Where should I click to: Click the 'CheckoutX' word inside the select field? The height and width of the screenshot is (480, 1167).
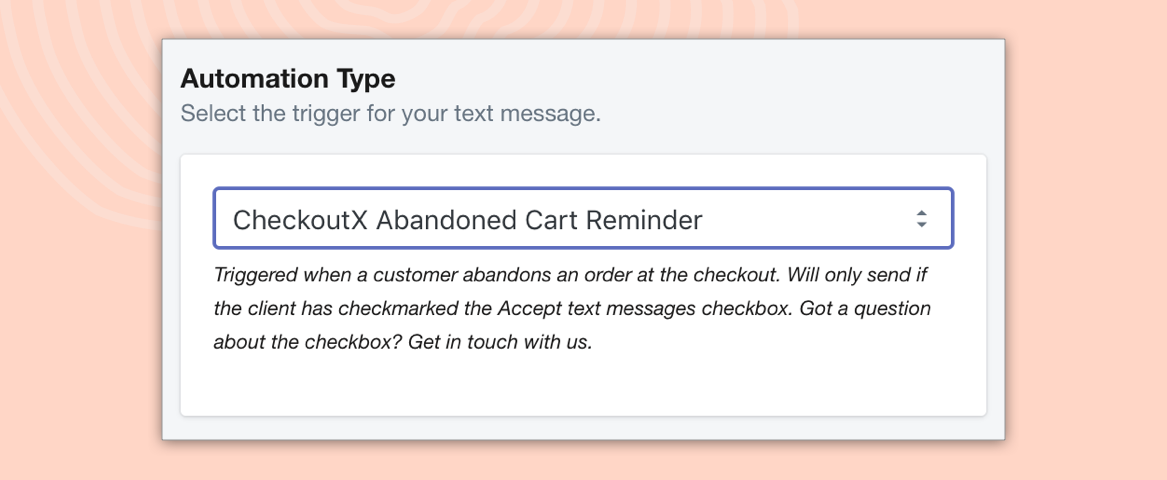301,220
